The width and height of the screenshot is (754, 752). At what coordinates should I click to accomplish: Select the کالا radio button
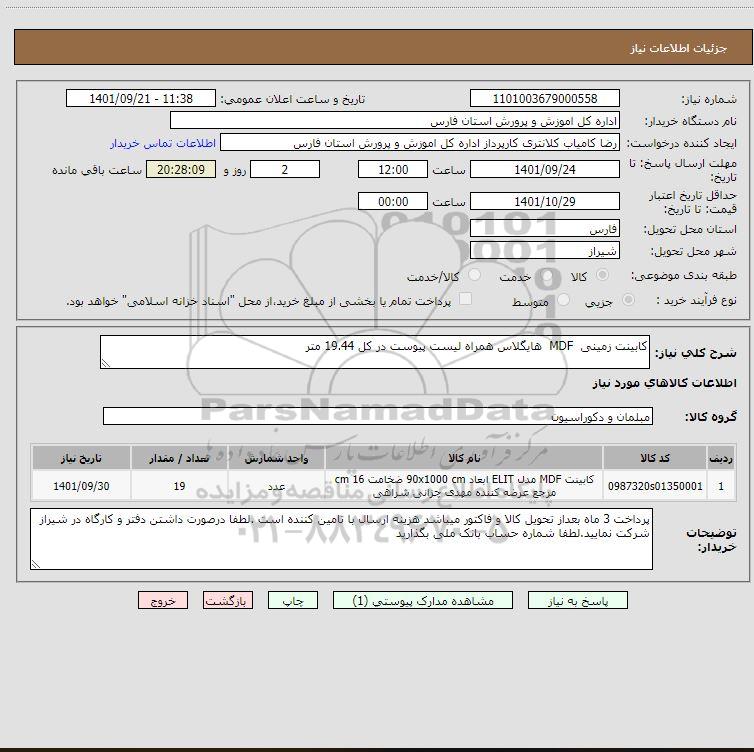[602, 275]
